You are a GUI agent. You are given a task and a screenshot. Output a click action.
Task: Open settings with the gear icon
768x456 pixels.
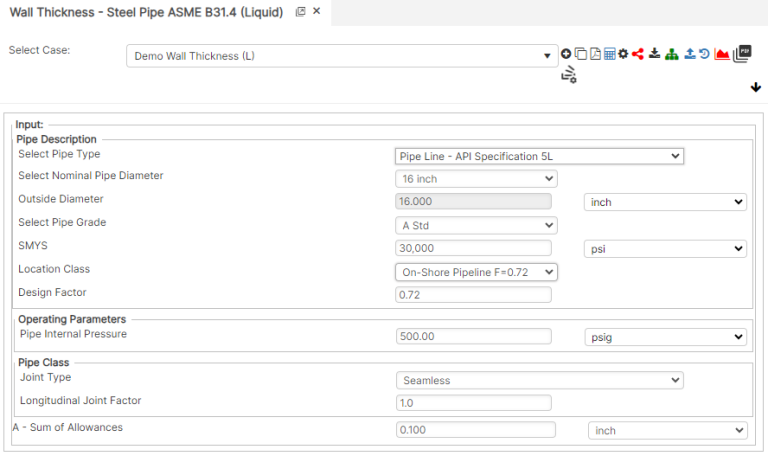coord(622,54)
